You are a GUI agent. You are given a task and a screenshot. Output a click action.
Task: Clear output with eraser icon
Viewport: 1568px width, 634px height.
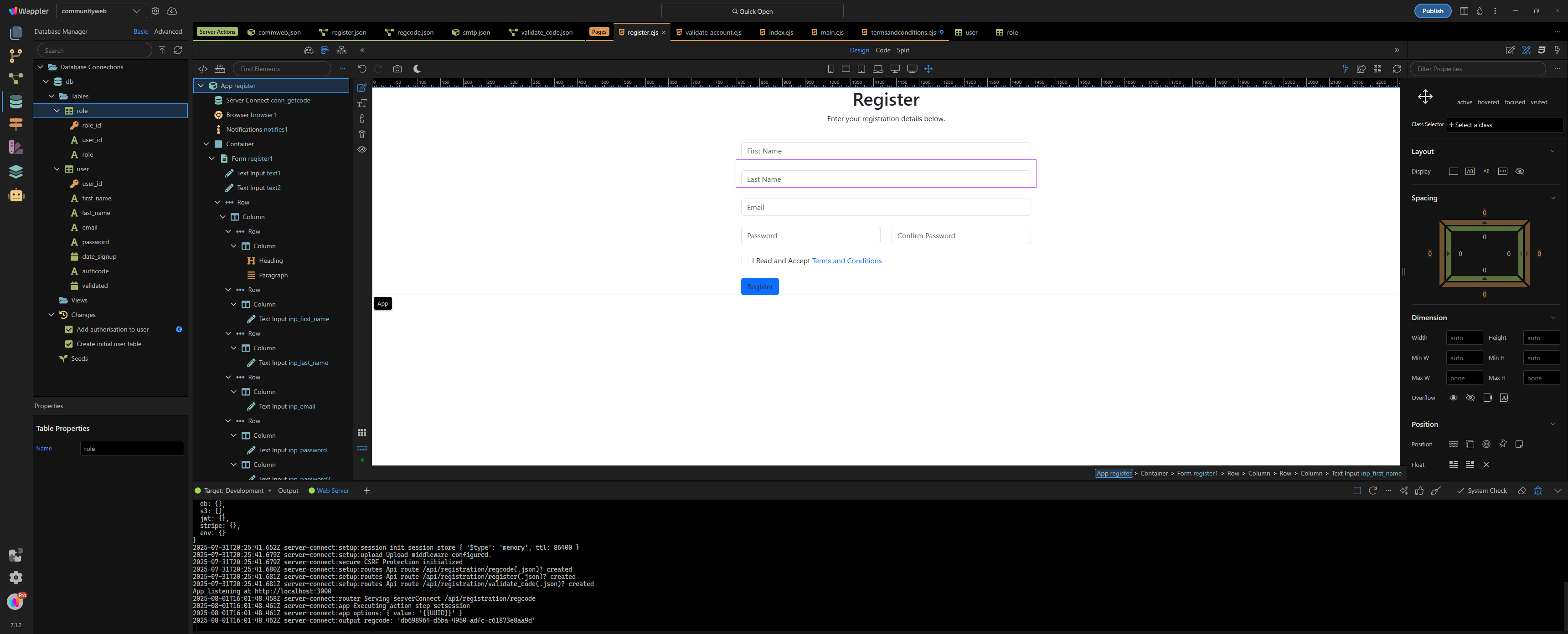pos(1522,491)
